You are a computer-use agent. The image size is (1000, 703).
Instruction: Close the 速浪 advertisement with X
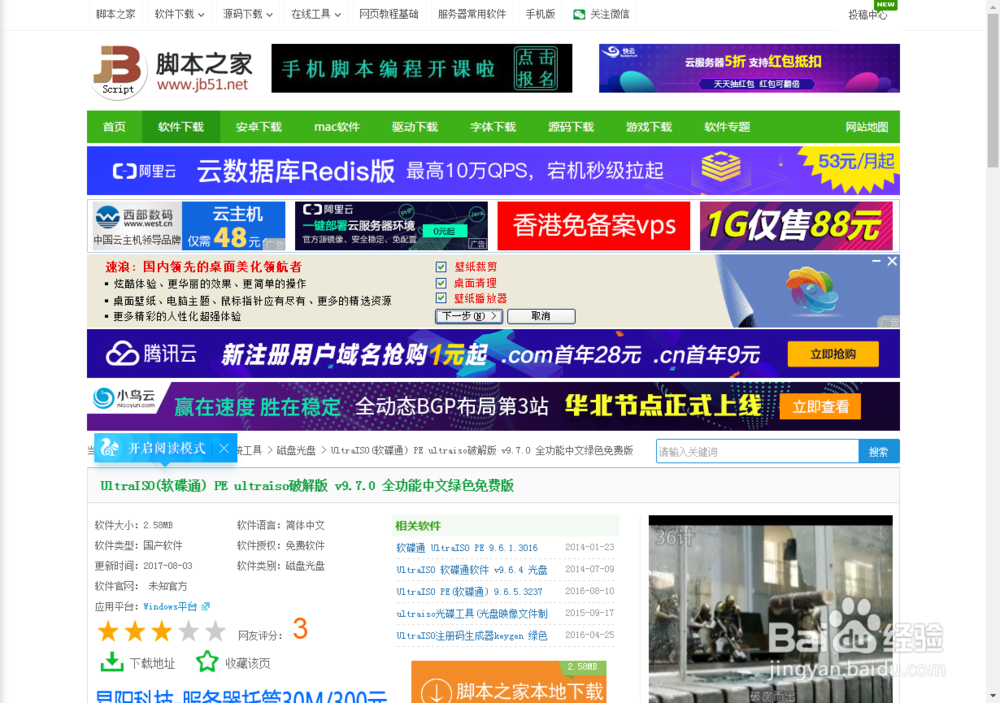pos(892,261)
